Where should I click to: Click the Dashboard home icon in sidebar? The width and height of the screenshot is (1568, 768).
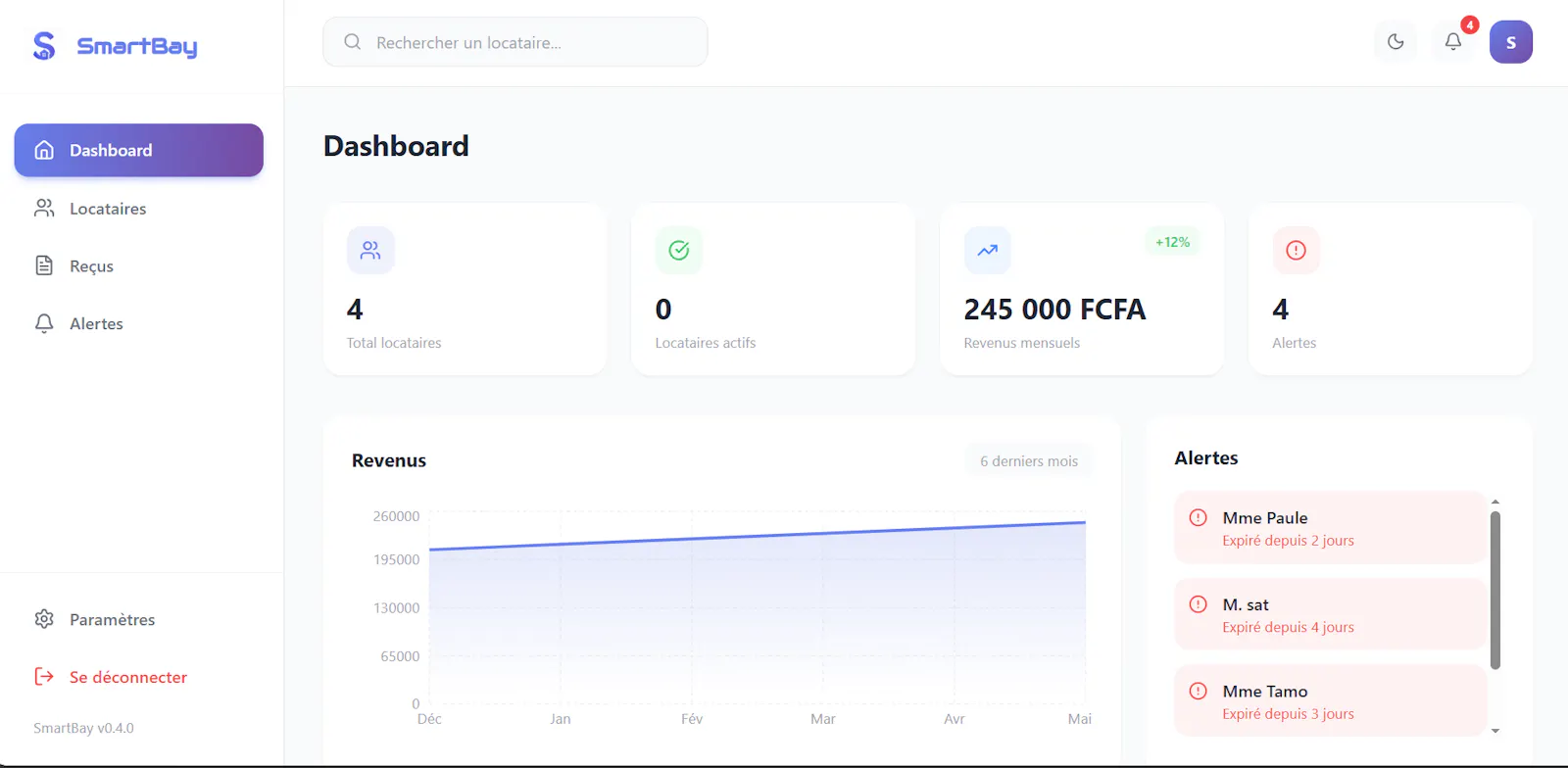click(44, 150)
